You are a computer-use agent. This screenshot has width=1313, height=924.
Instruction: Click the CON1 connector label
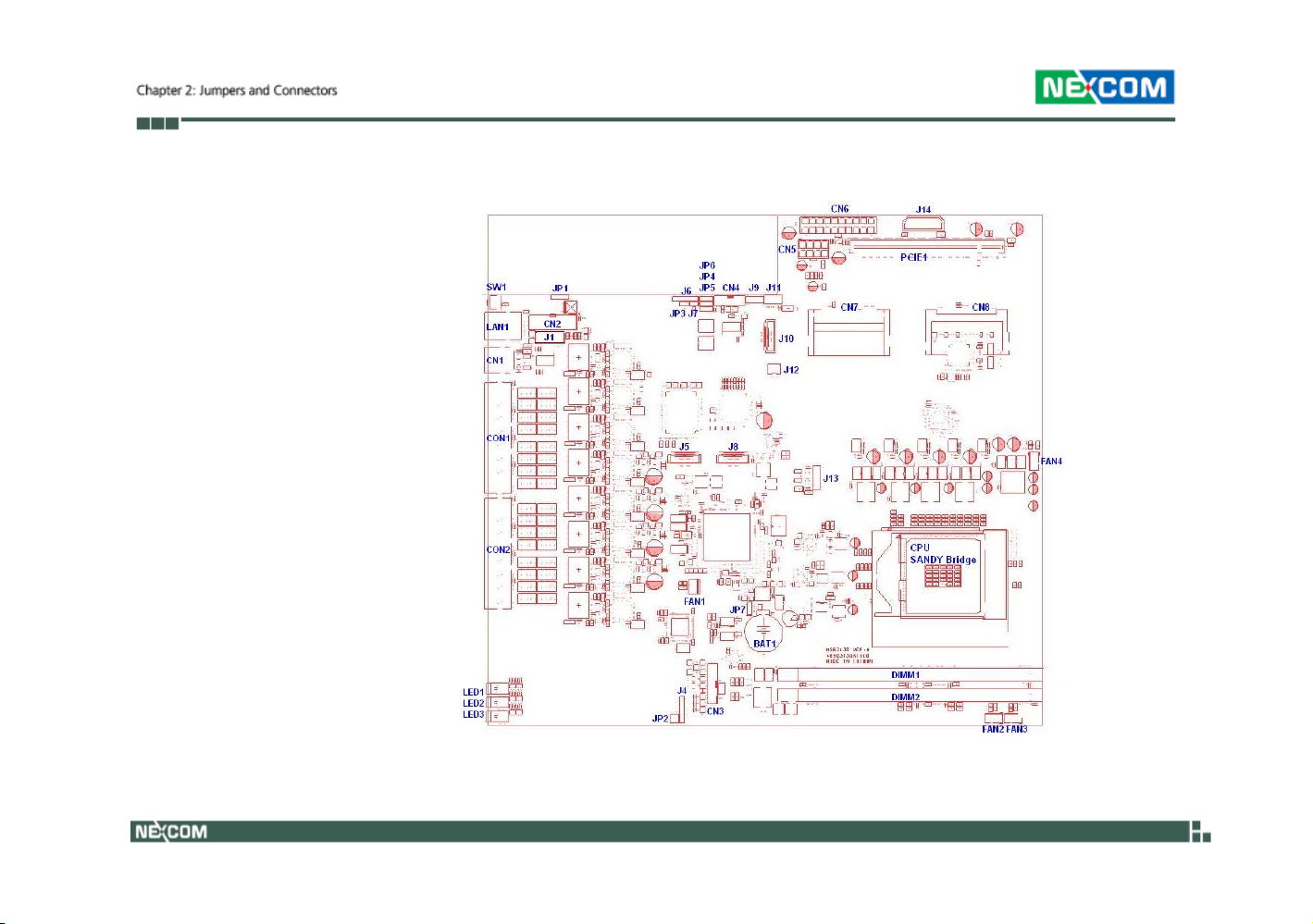(498, 438)
